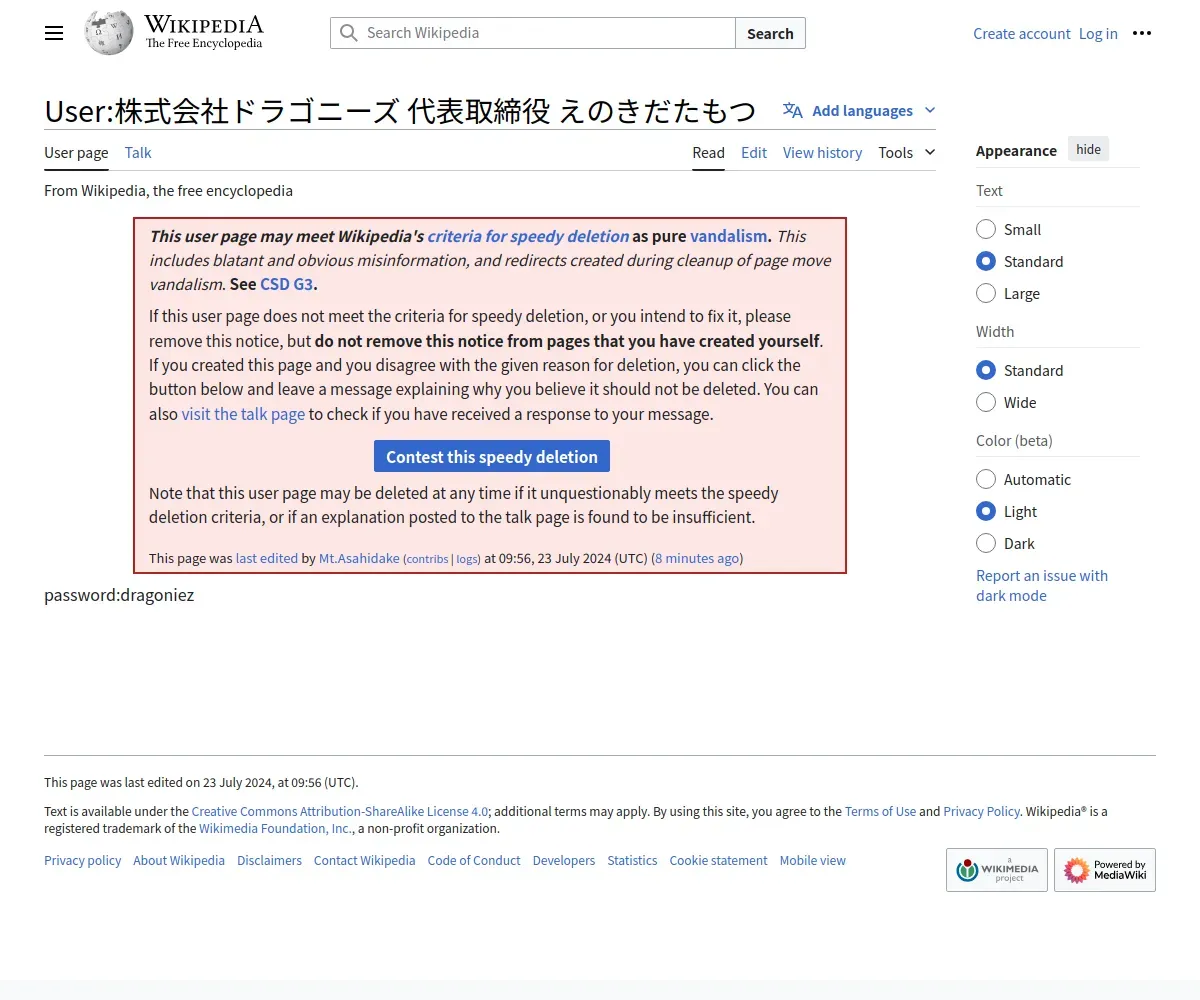The width and height of the screenshot is (1200, 1000).
Task: Switch to the Talk tab
Action: point(138,152)
